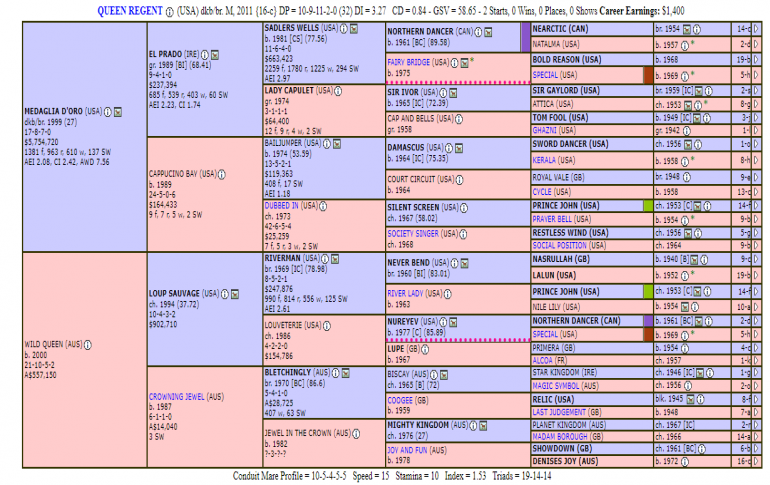This screenshot has width=770, height=485.
Task: Click the info icon next to Silent Screen
Action: pyautogui.click(x=464, y=208)
